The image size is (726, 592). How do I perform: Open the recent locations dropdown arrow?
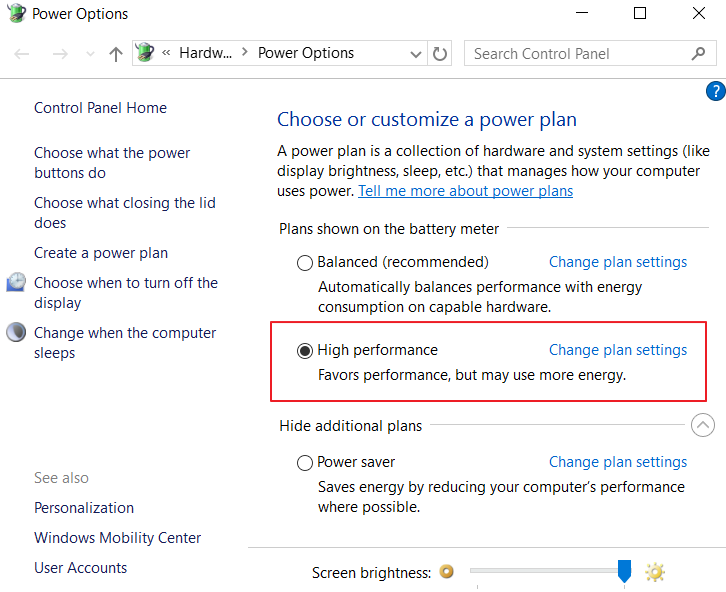90,54
